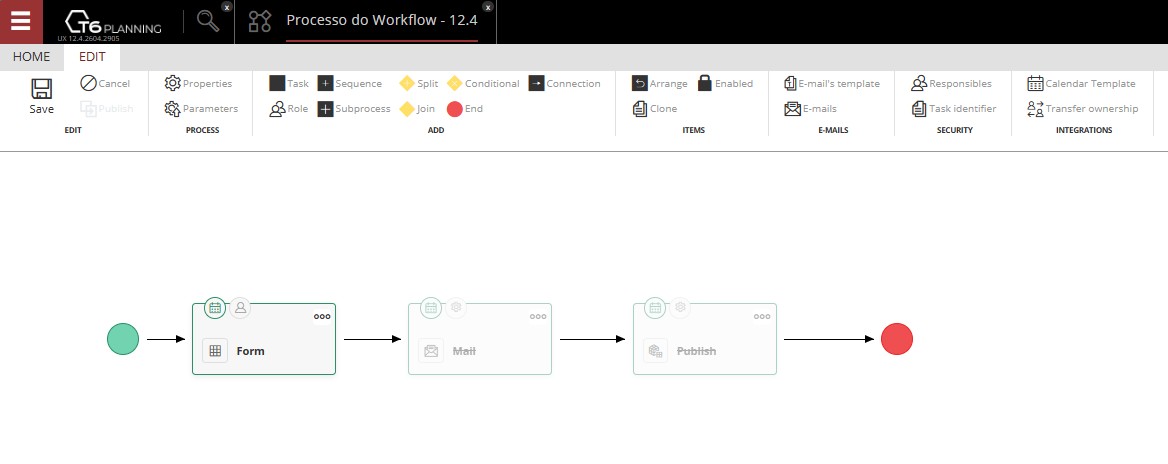Open the red hamburger main menu
Screen dimensions: 1168x464
(x=21, y=22)
